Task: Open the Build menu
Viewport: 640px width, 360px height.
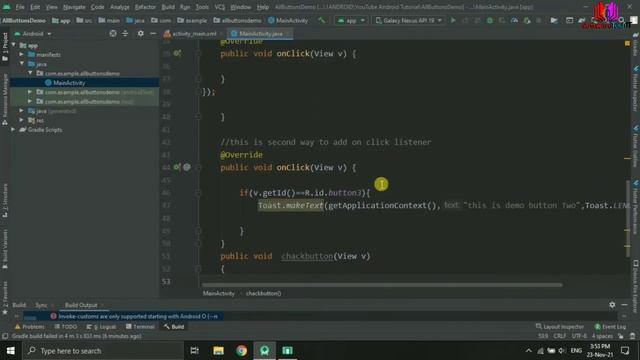Action: (168, 7)
